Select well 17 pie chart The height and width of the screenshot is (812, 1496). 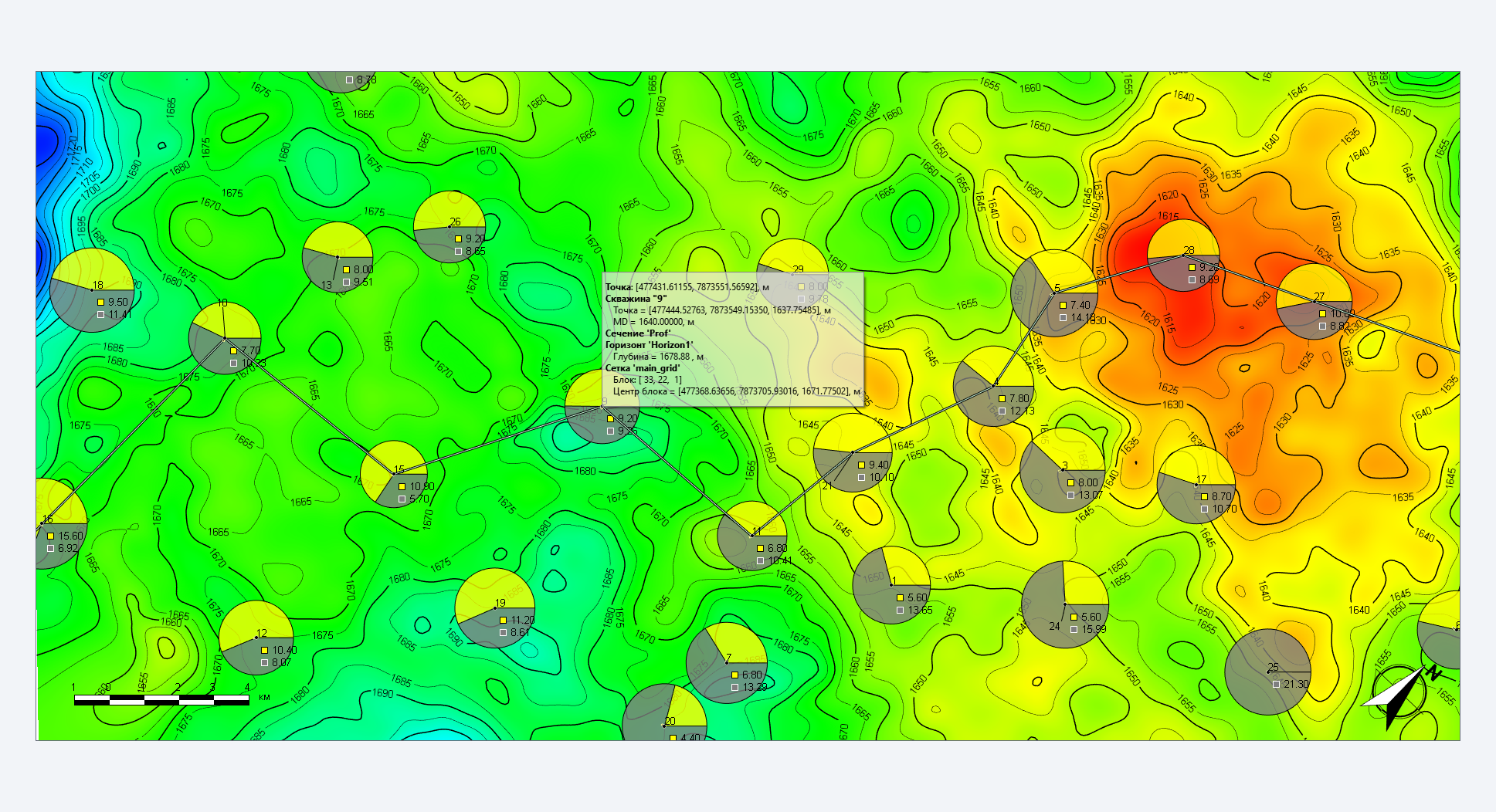coord(1196,485)
